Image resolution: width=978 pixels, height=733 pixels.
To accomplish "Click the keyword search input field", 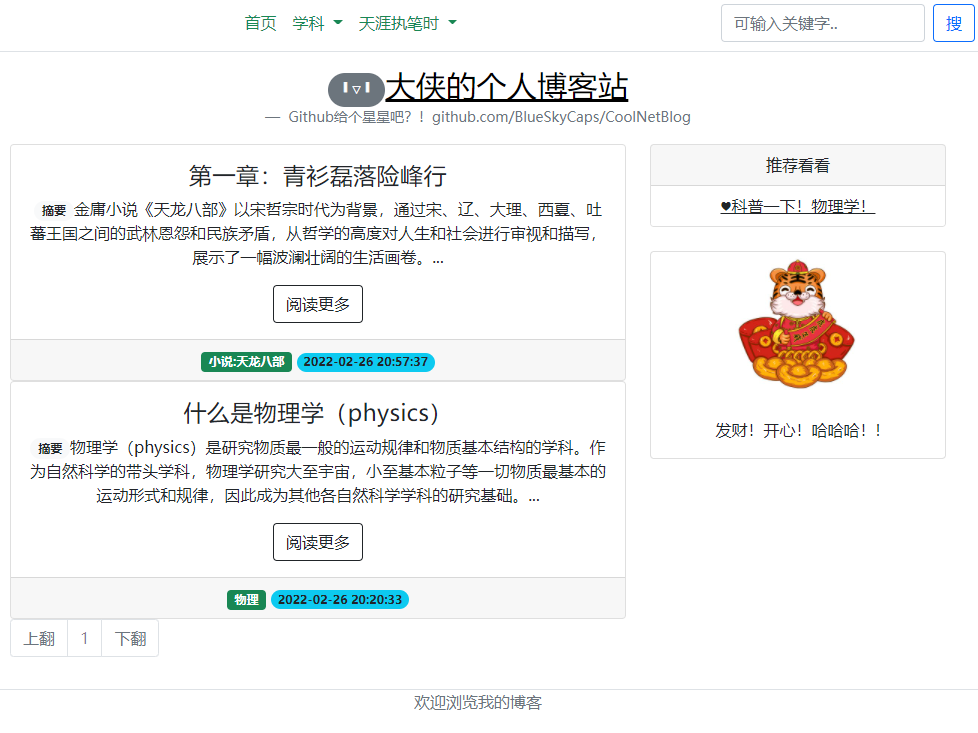I will 822,24.
